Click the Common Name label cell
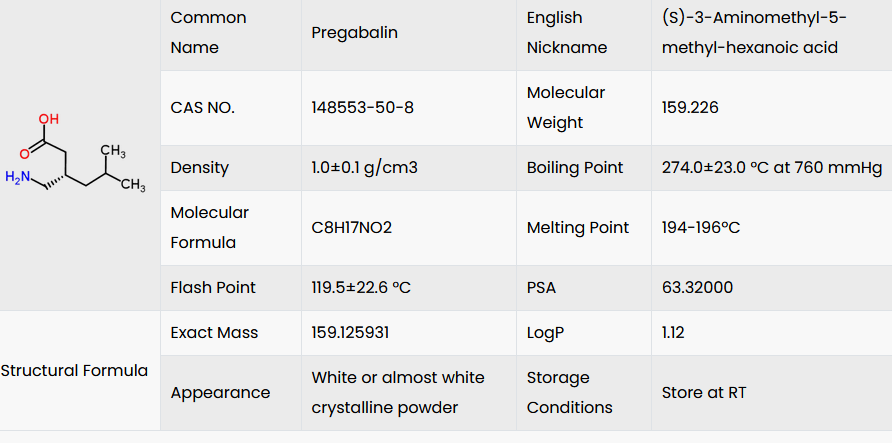 [x=208, y=33]
